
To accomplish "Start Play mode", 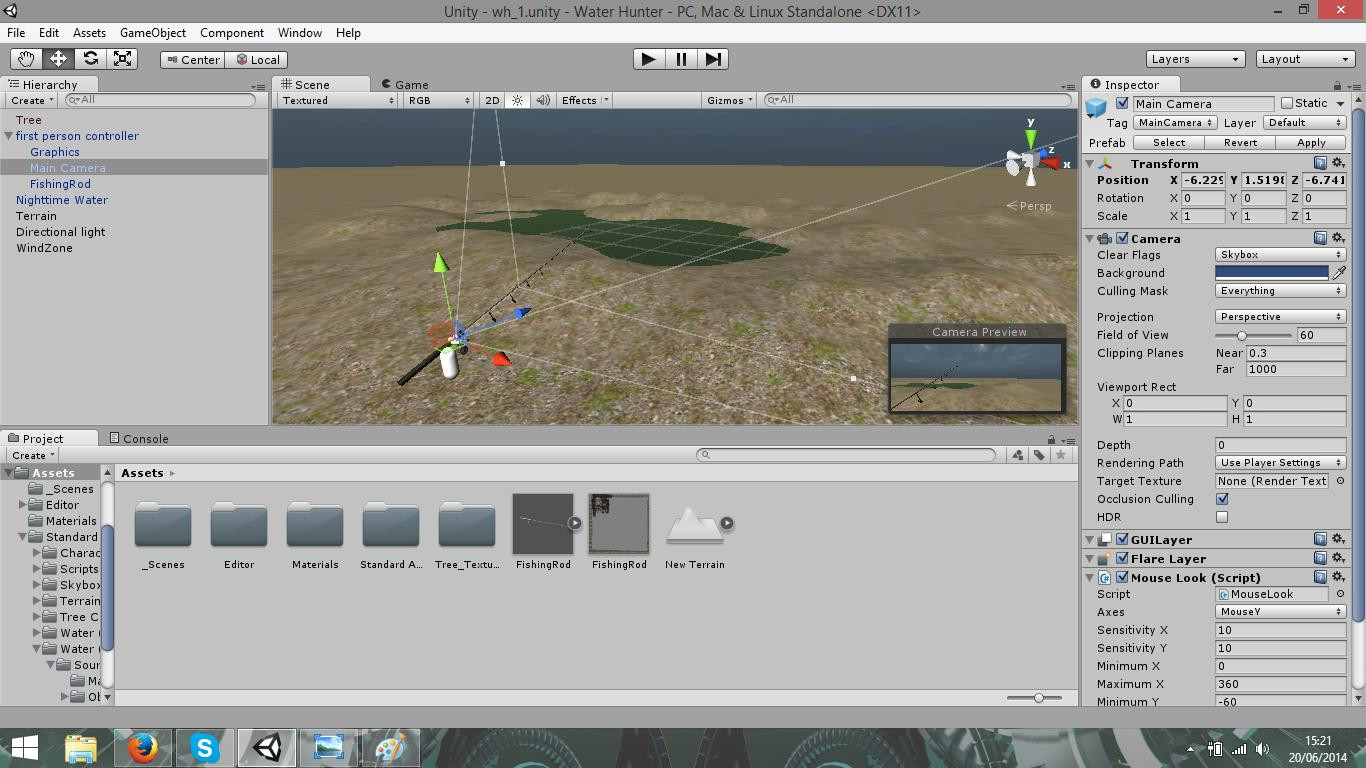I will coord(649,59).
